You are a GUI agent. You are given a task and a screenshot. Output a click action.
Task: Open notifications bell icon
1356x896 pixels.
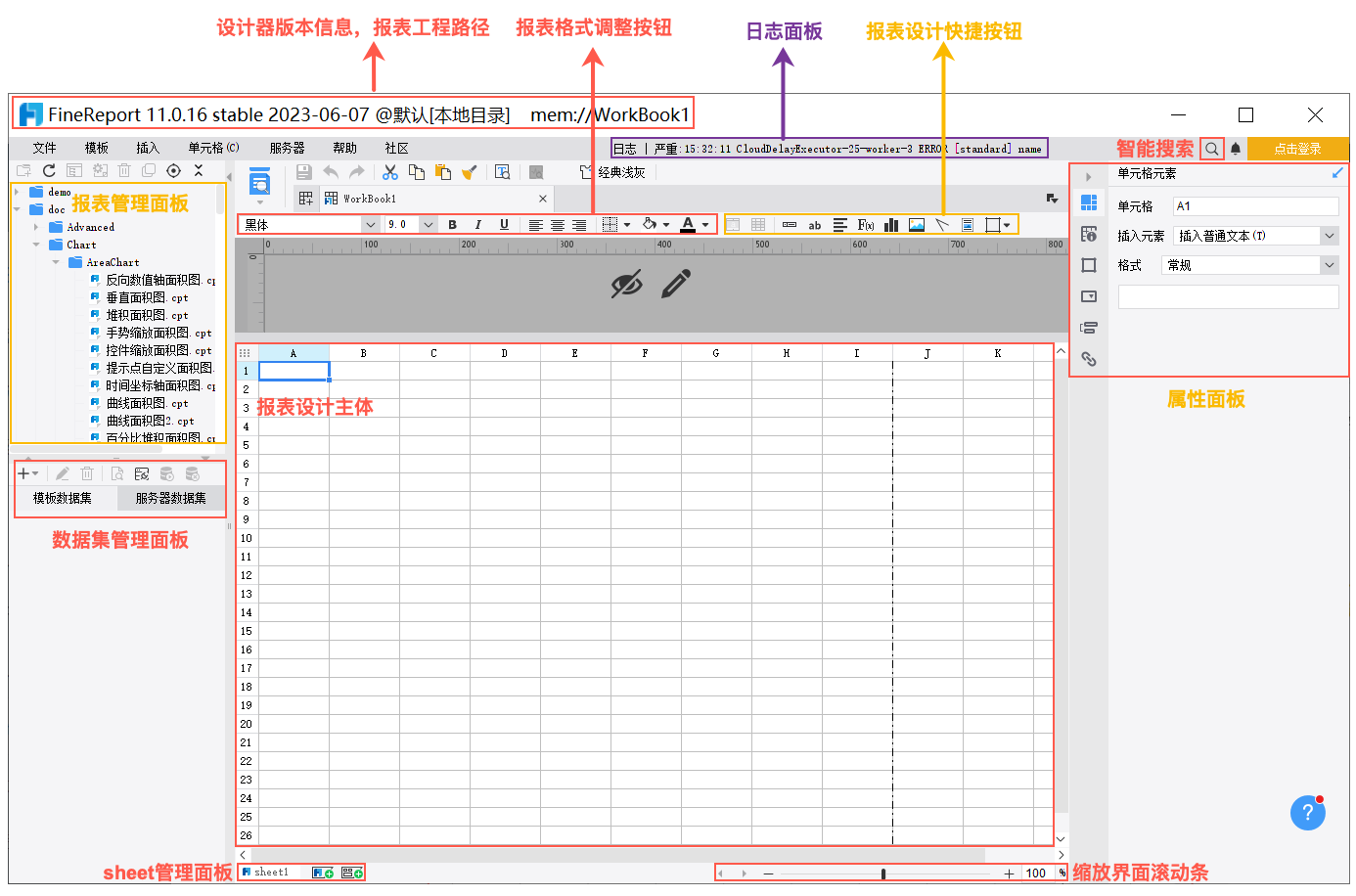1236,149
